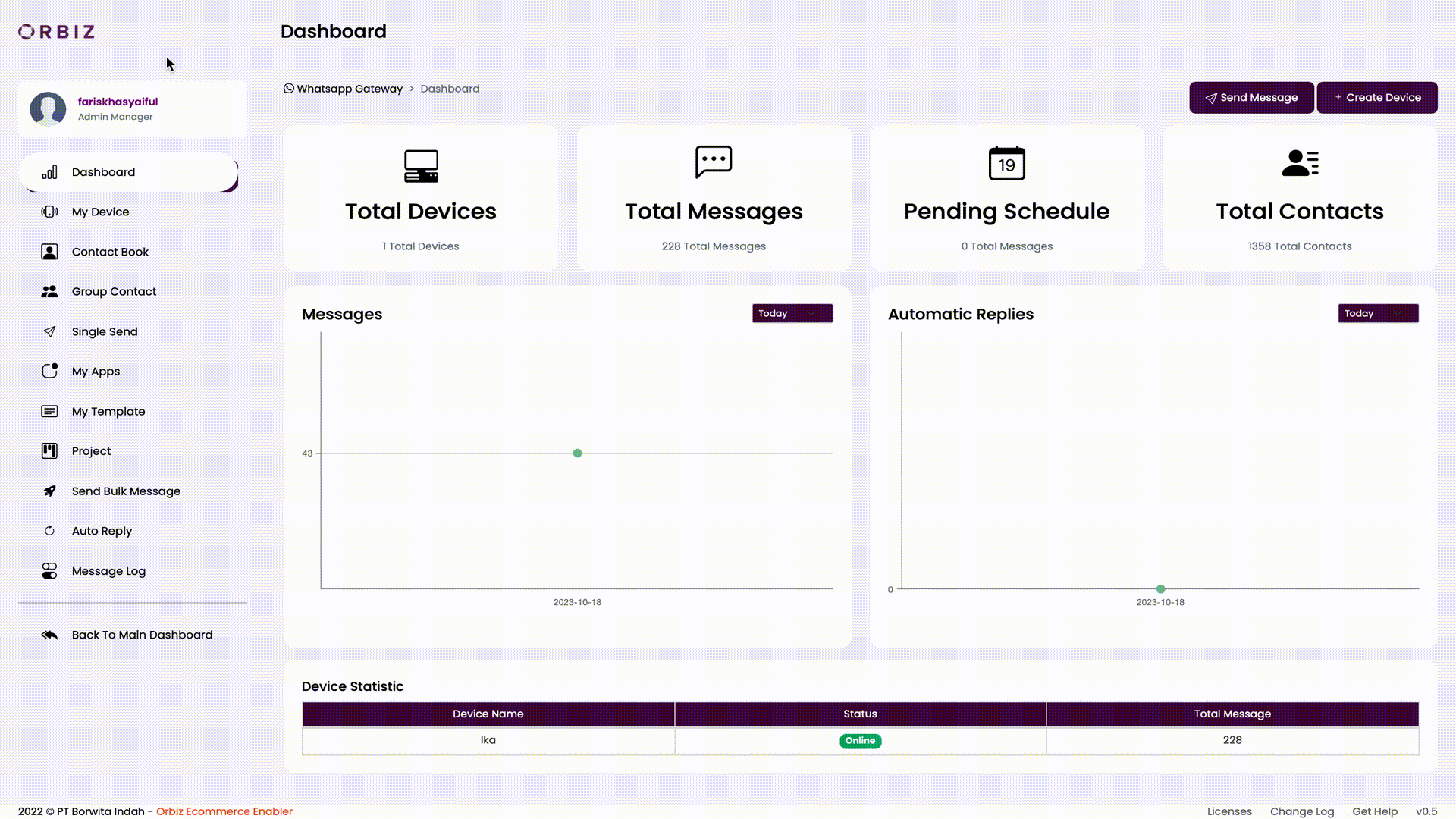This screenshot has height=819, width=1456.
Task: Open the Contact Book icon in sidebar
Action: pos(49,251)
